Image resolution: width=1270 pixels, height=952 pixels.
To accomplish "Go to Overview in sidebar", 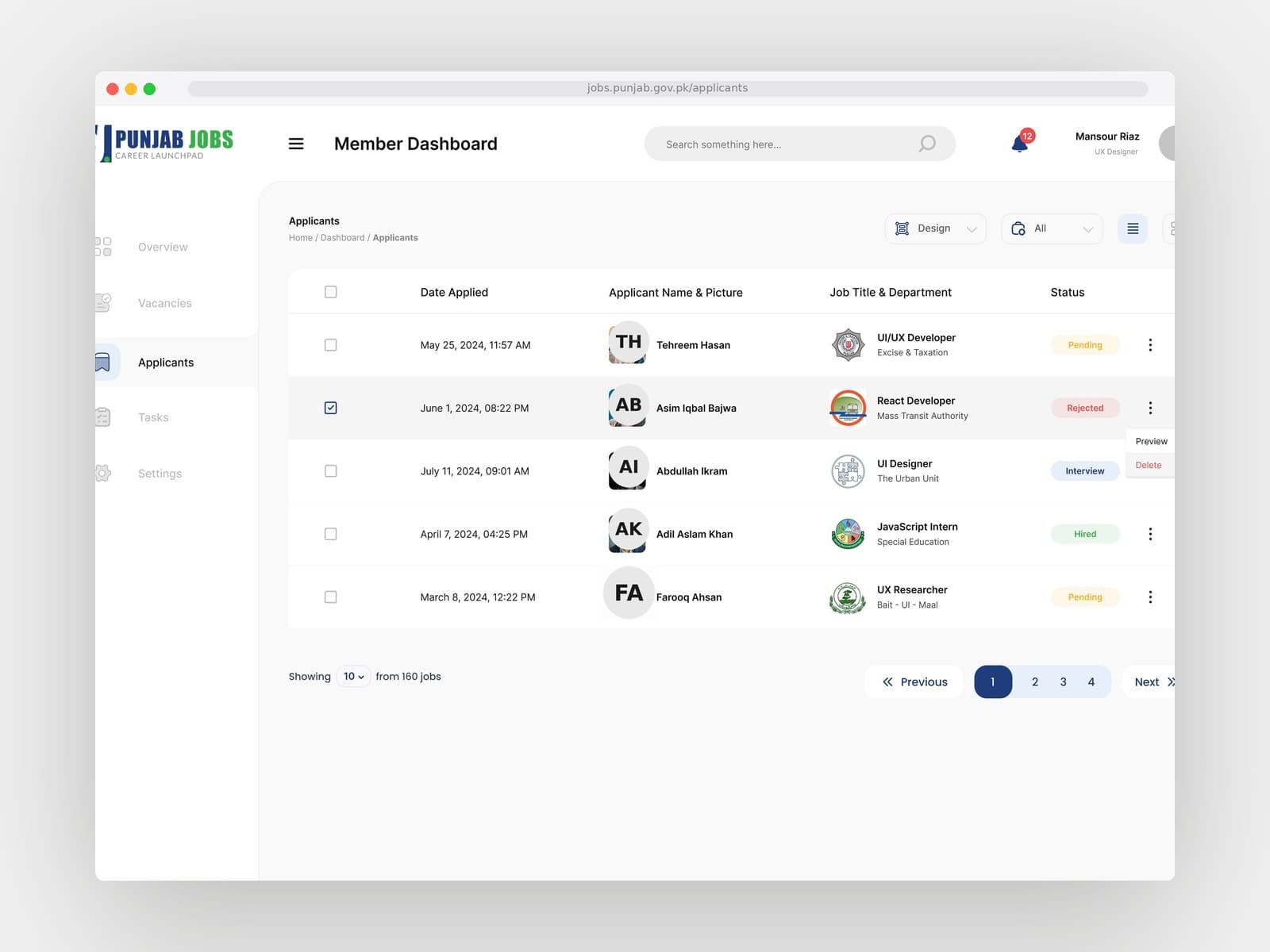I will (x=163, y=247).
